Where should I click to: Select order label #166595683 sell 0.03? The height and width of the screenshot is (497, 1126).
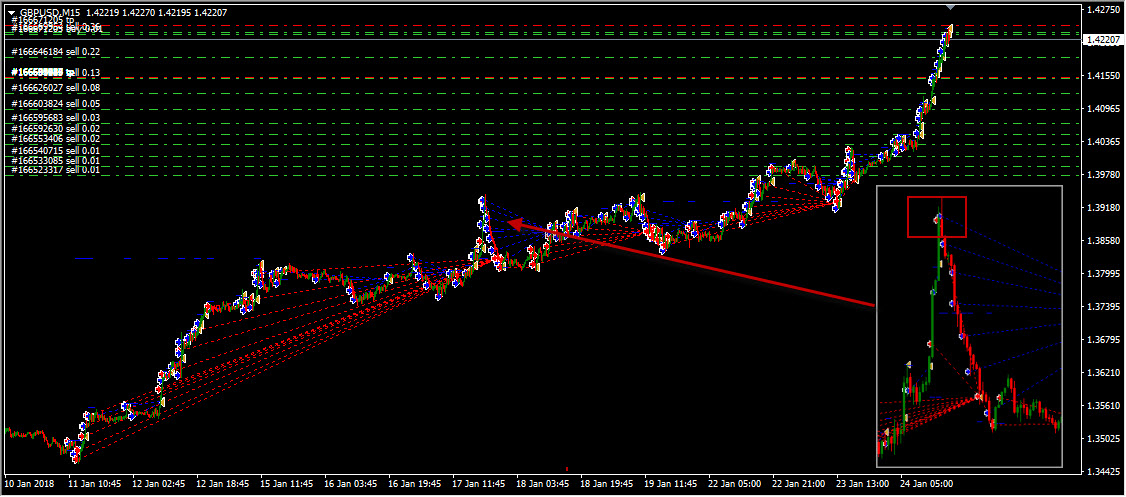[56, 118]
